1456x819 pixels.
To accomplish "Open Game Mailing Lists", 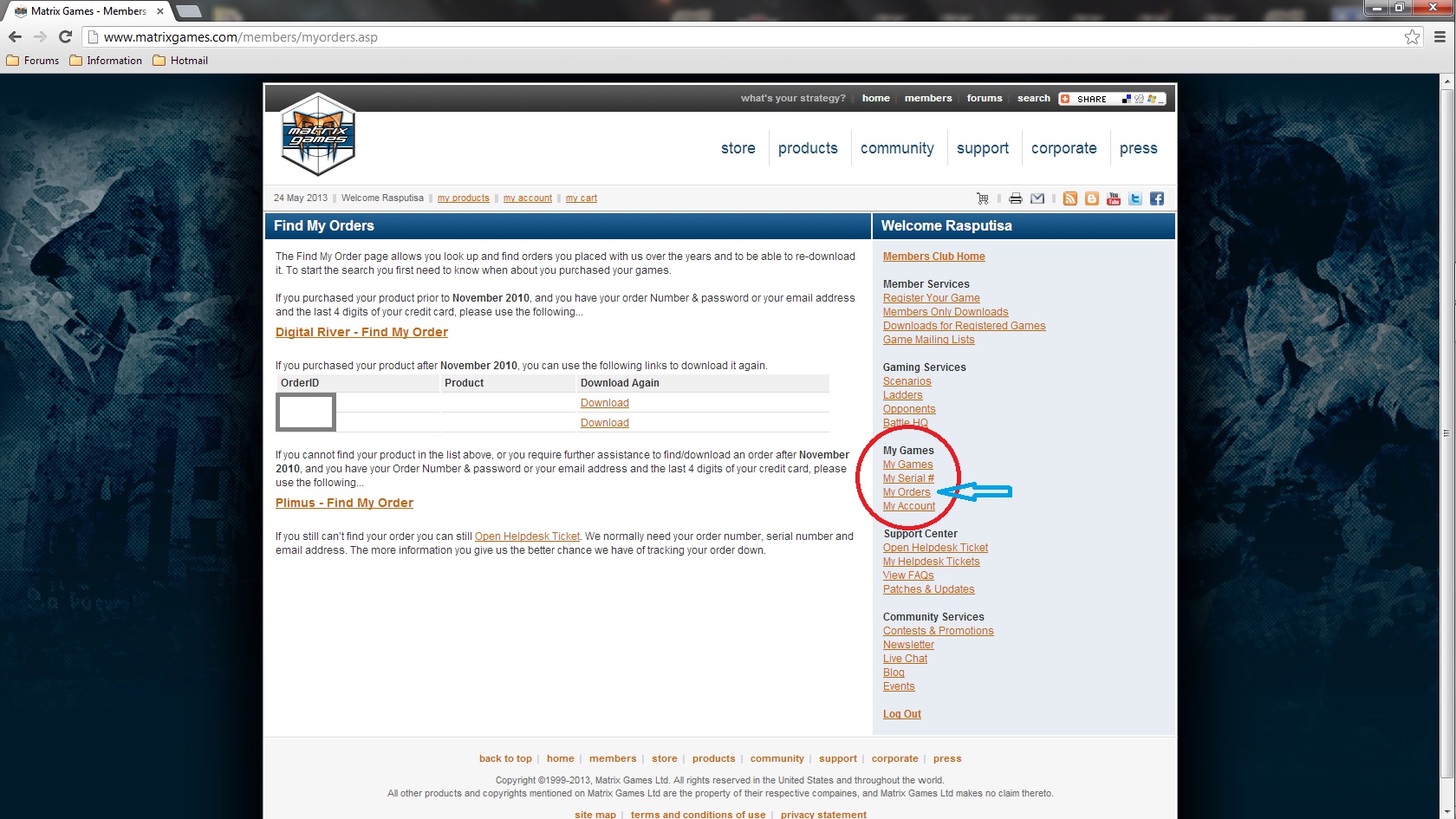I will click(x=929, y=340).
